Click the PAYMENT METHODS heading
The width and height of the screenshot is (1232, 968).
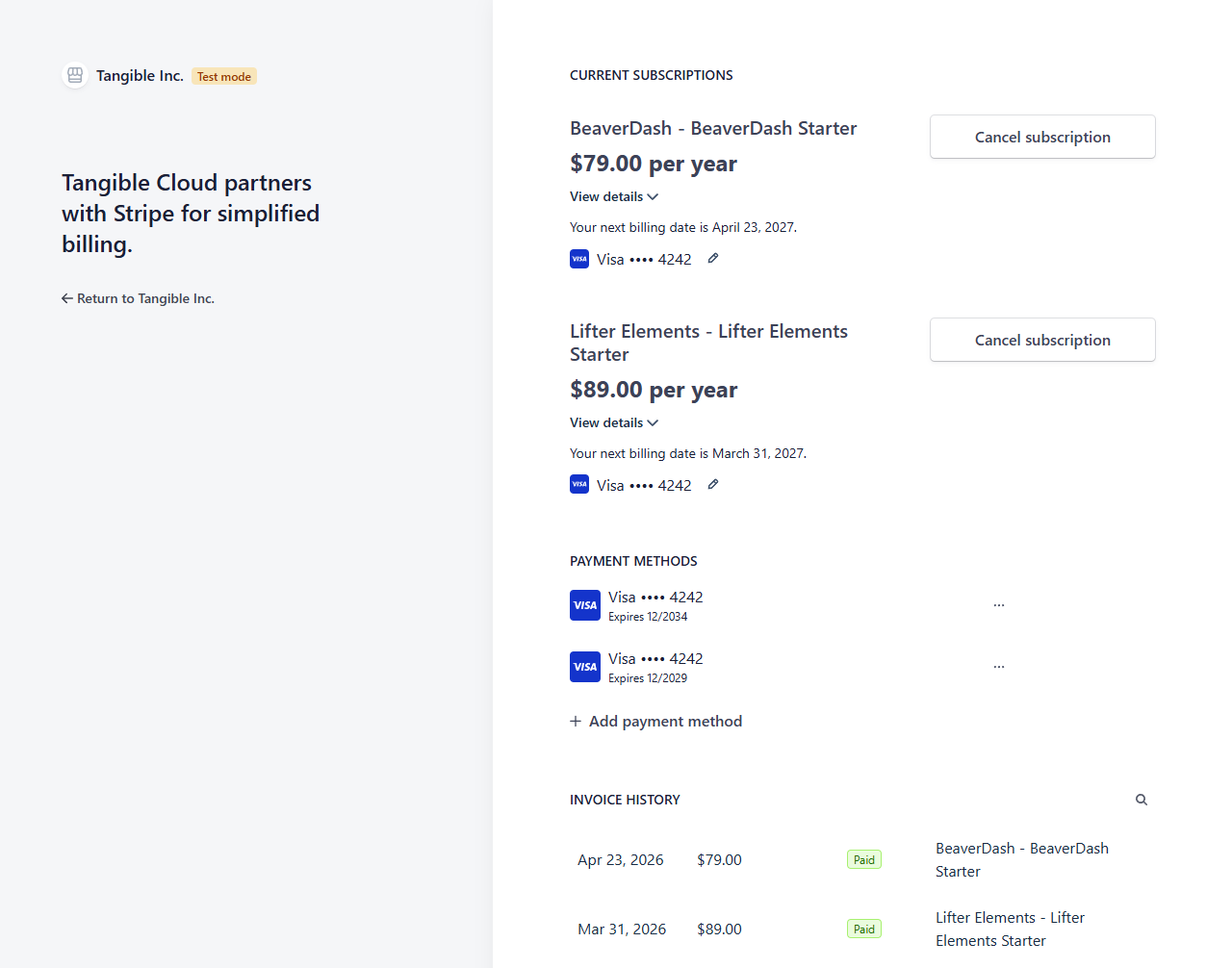pos(633,561)
